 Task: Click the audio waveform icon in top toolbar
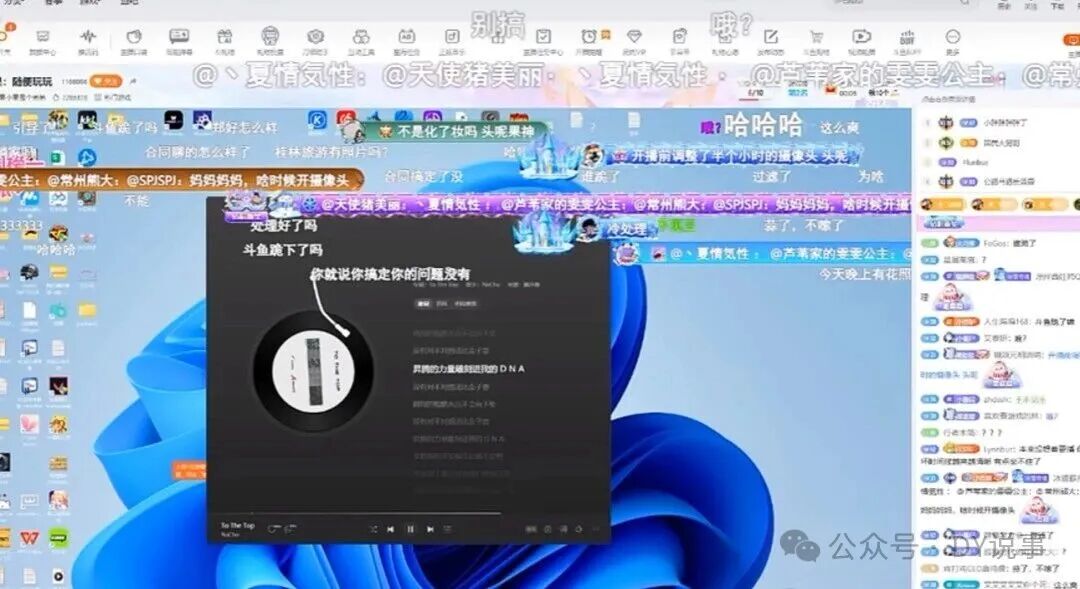pos(87,37)
